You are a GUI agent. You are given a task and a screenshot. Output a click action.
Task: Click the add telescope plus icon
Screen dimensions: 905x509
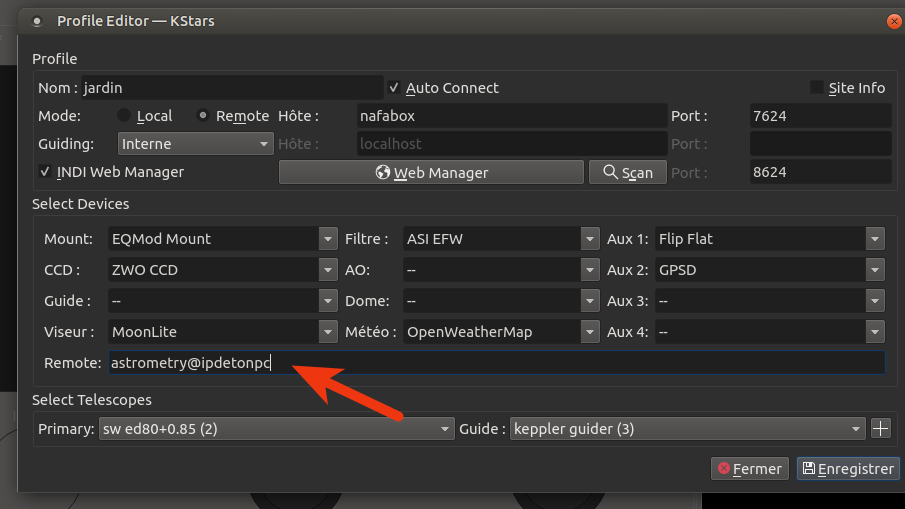880,429
